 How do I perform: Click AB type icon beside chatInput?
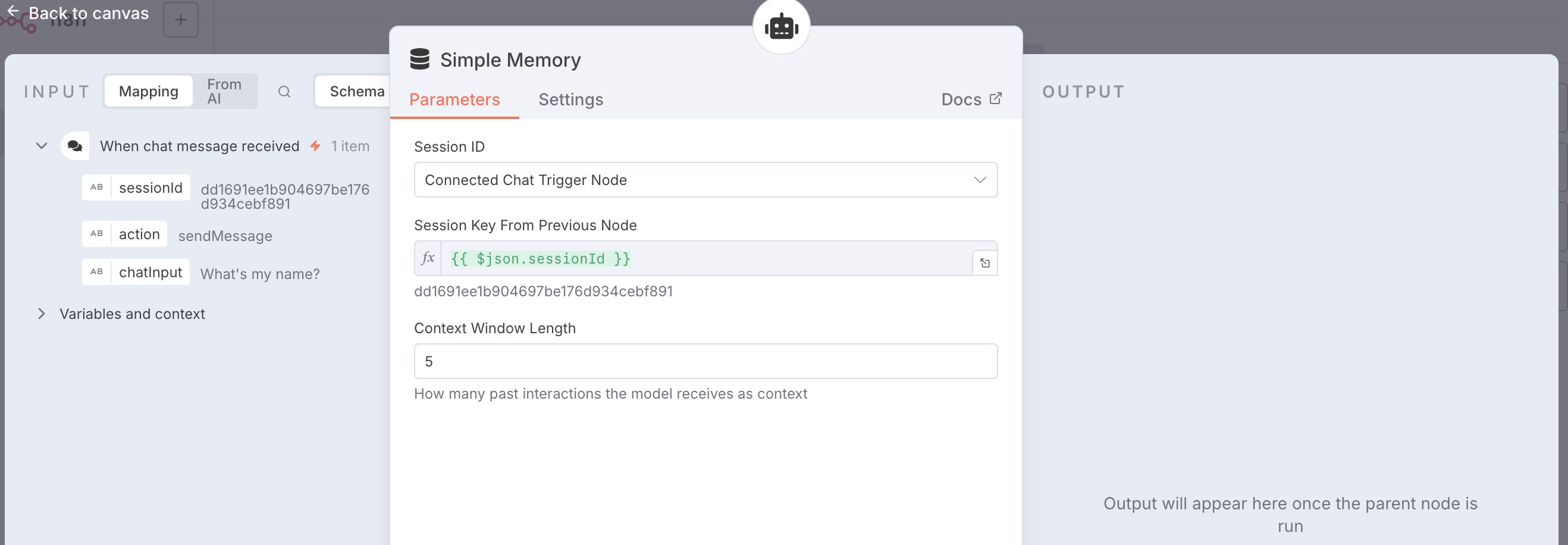click(97, 272)
